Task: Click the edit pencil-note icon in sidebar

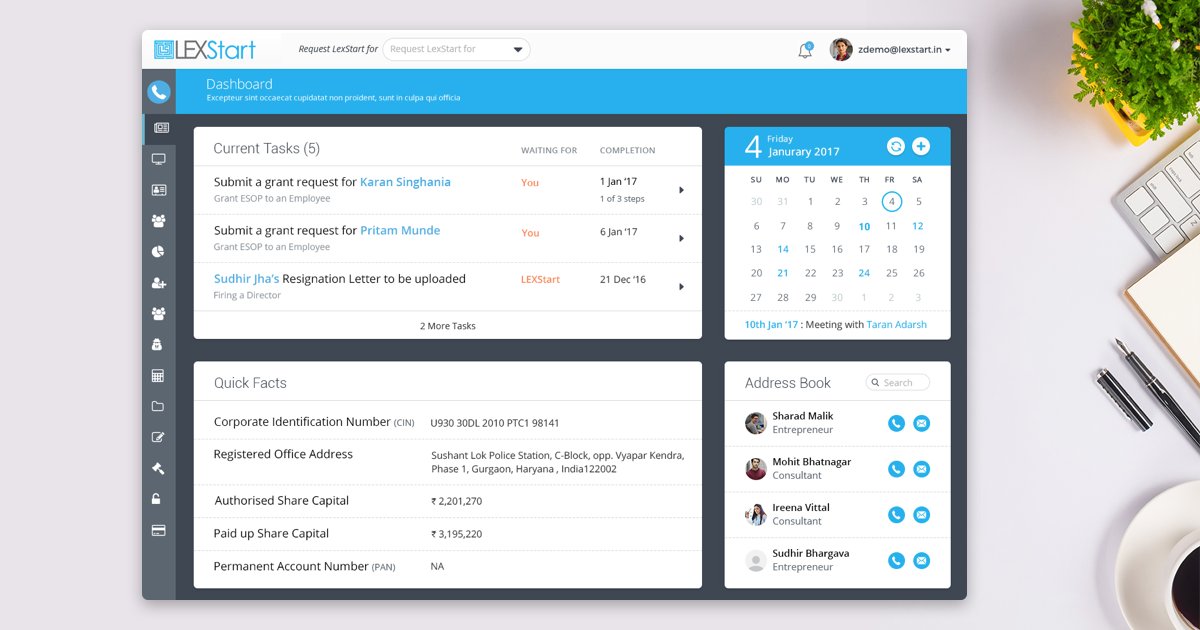Action: point(158,437)
